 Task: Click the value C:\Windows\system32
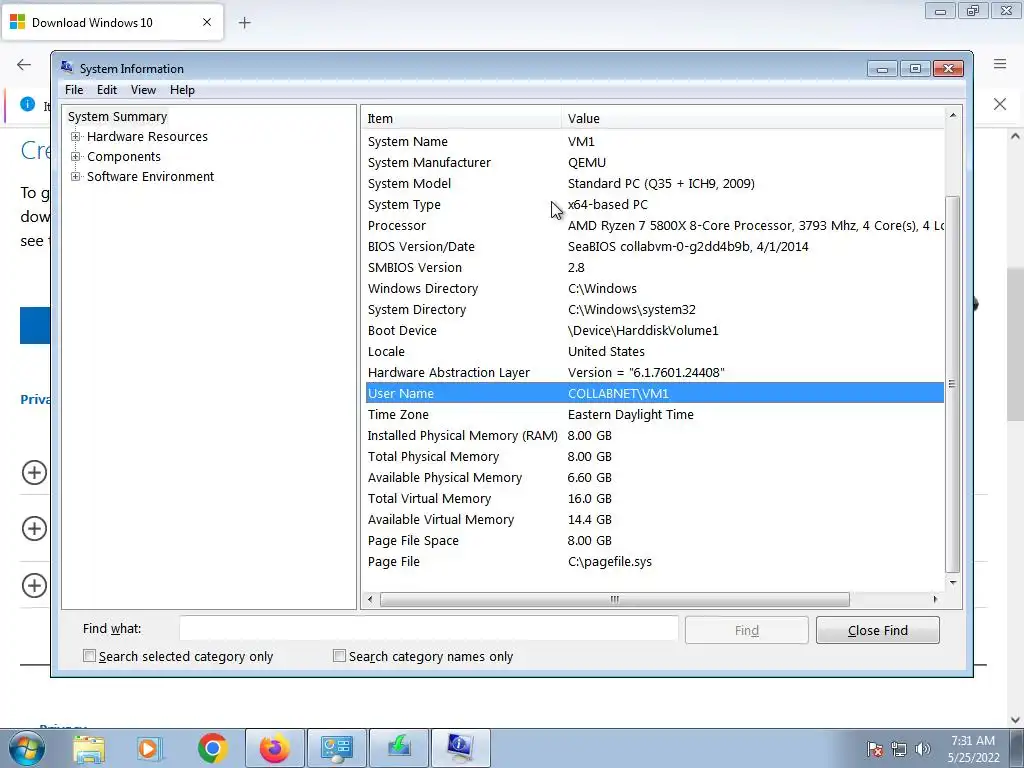(632, 310)
